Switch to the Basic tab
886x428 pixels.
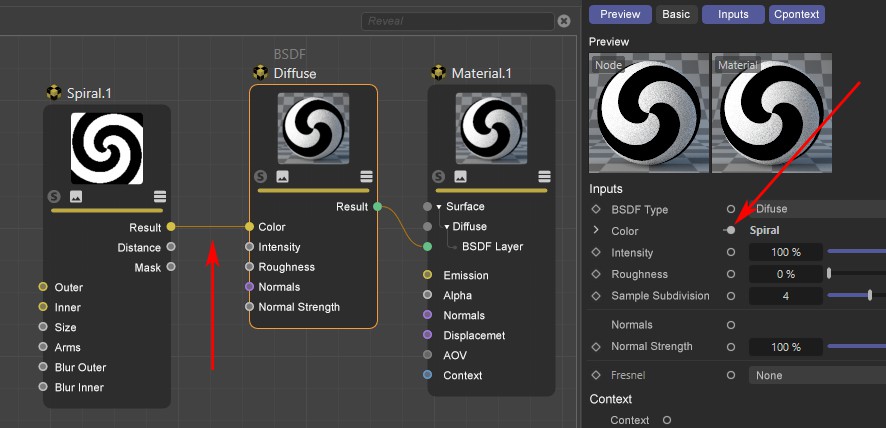[676, 14]
